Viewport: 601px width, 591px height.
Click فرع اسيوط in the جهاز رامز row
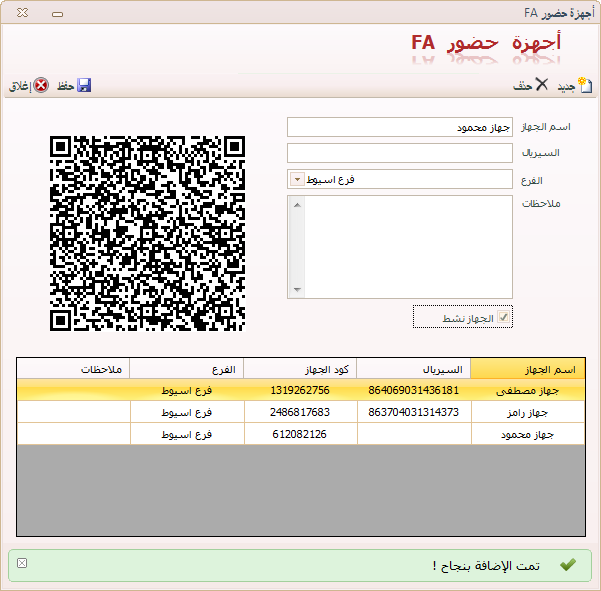[x=187, y=412]
